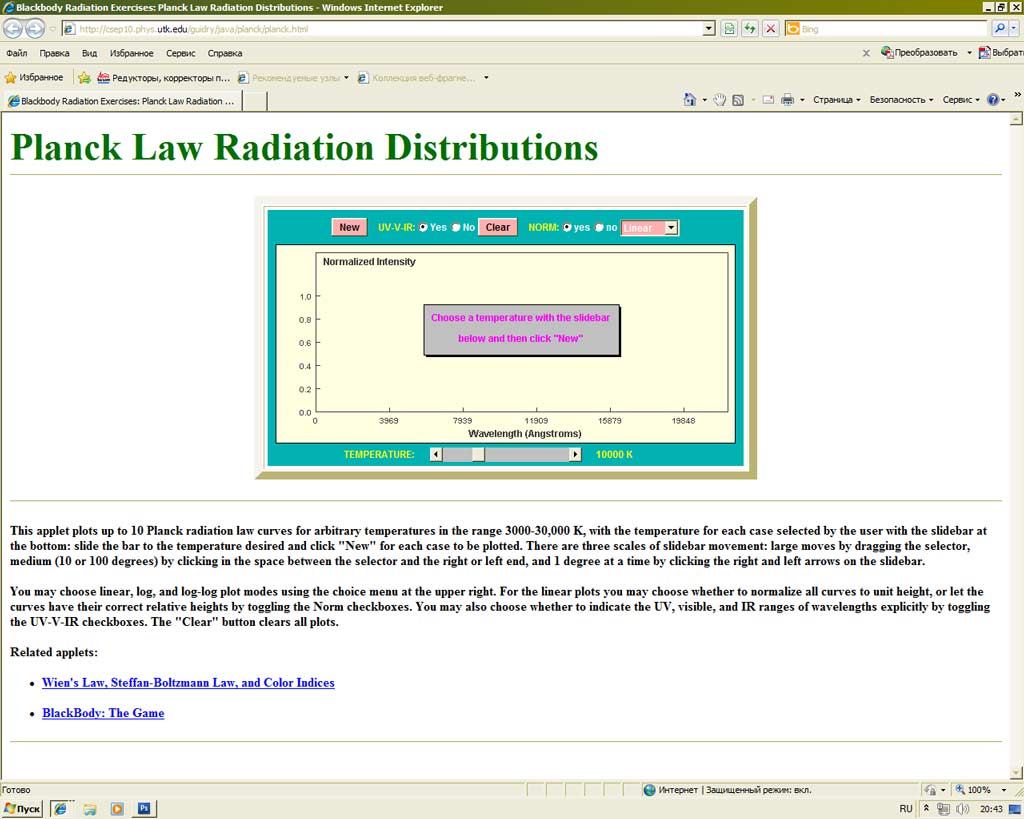
Task: Open the Вид menu
Action: point(89,53)
